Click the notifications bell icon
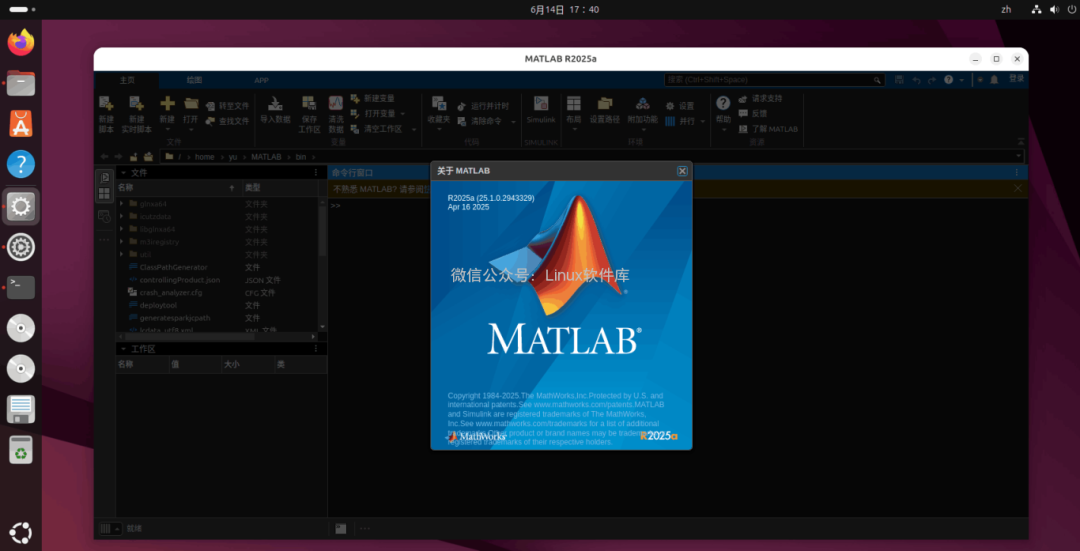Image resolution: width=1080 pixels, height=551 pixels. (x=994, y=80)
